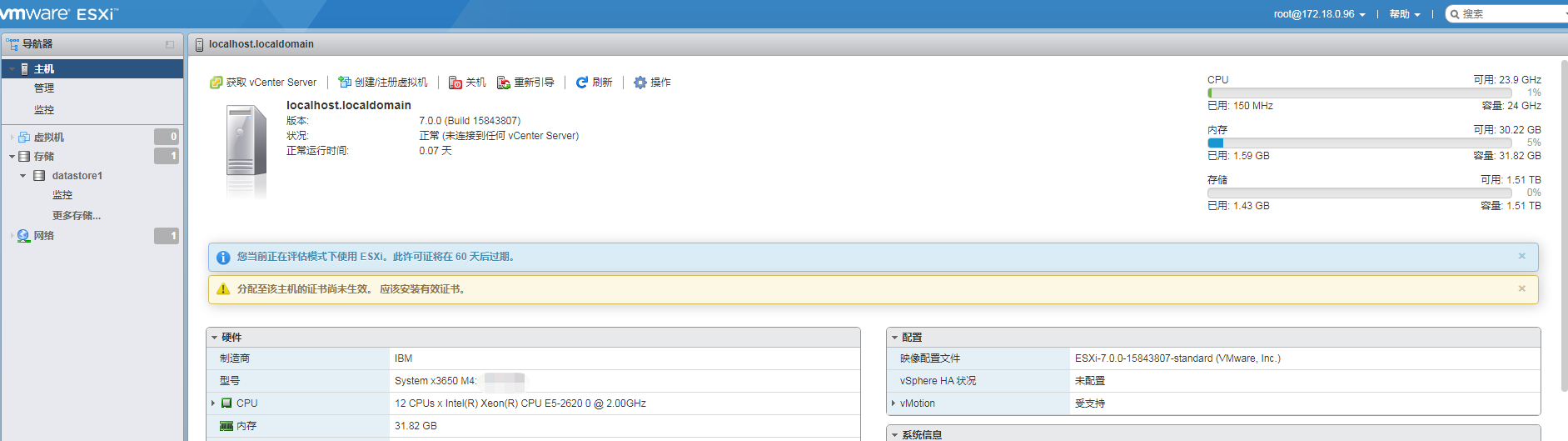The height and width of the screenshot is (441, 1568).
Task: Click the 虚拟机 count badge 0
Action: coord(167,137)
